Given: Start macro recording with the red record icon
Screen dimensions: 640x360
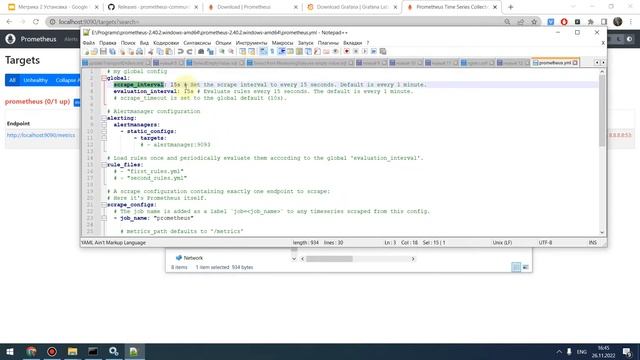Looking at the screenshot, I should click(x=347, y=51).
